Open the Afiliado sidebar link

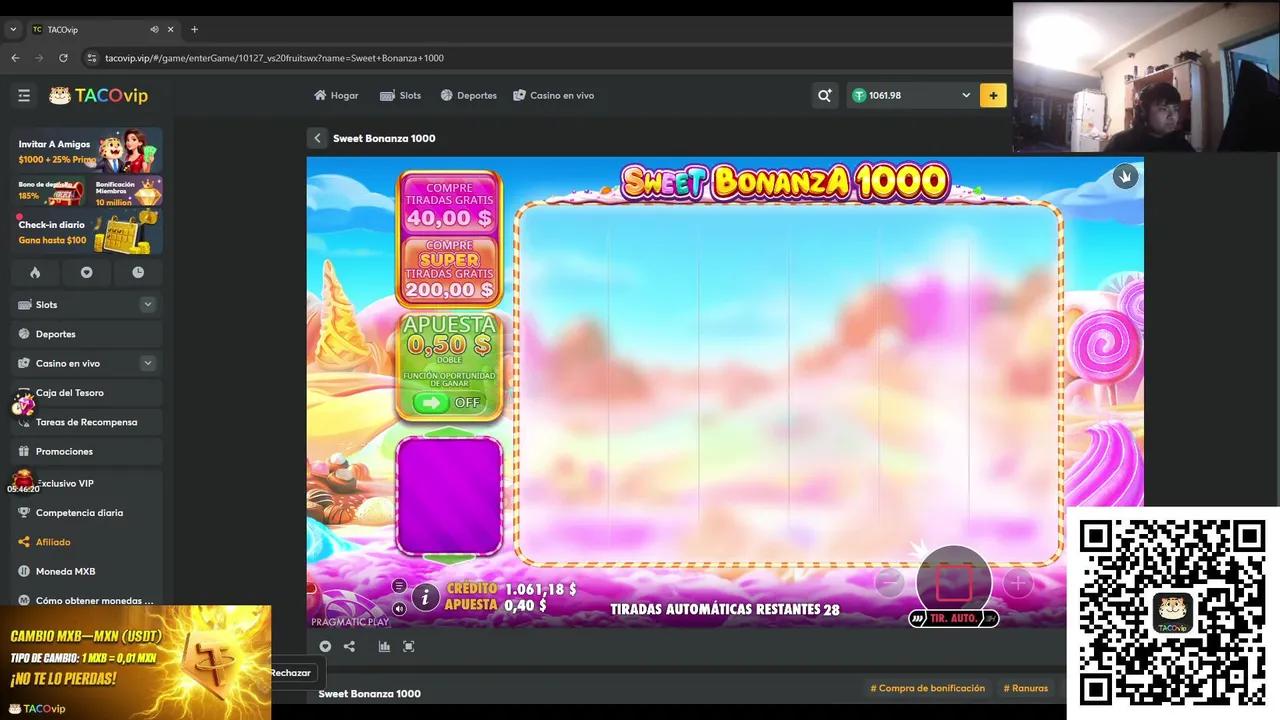point(87,542)
